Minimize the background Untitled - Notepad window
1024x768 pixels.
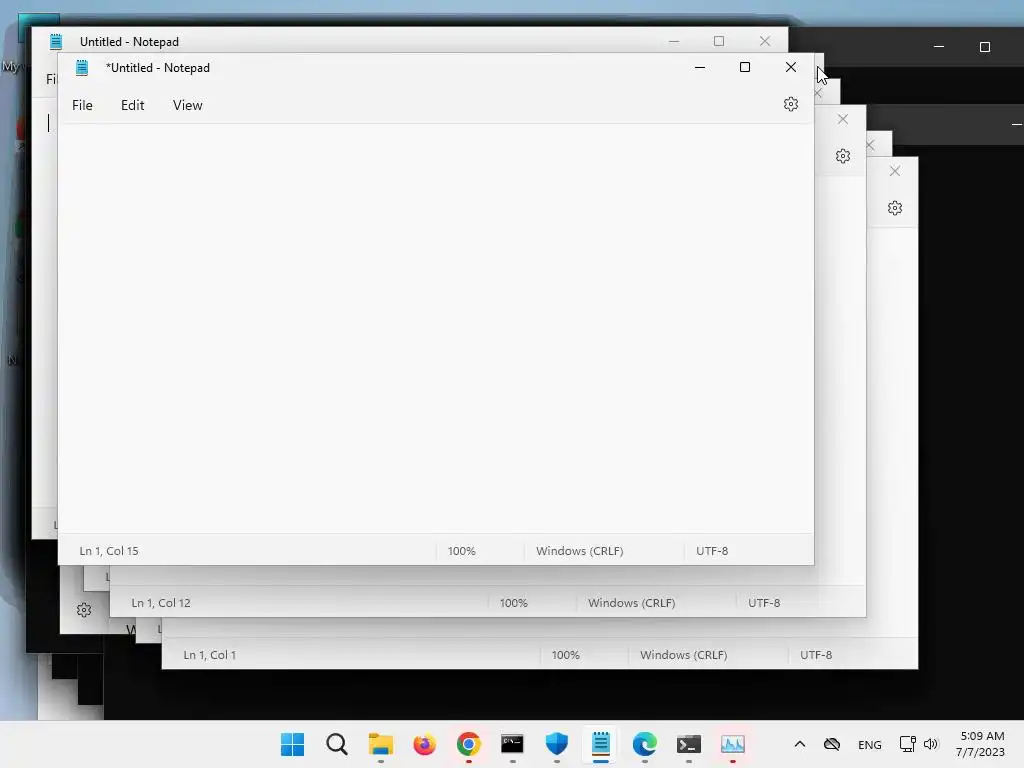[674, 41]
